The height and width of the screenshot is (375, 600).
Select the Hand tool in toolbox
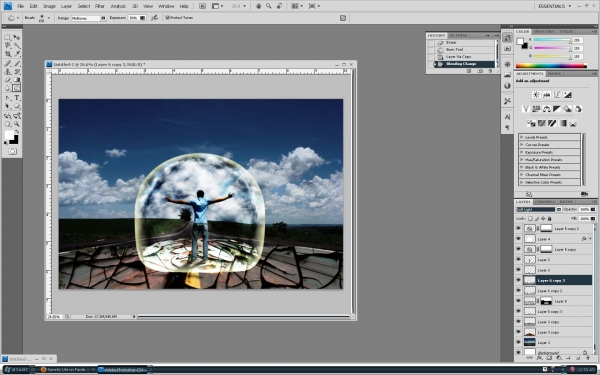[7, 124]
